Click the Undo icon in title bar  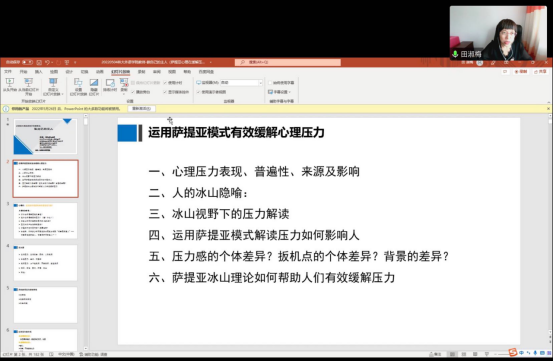[x=47, y=62]
